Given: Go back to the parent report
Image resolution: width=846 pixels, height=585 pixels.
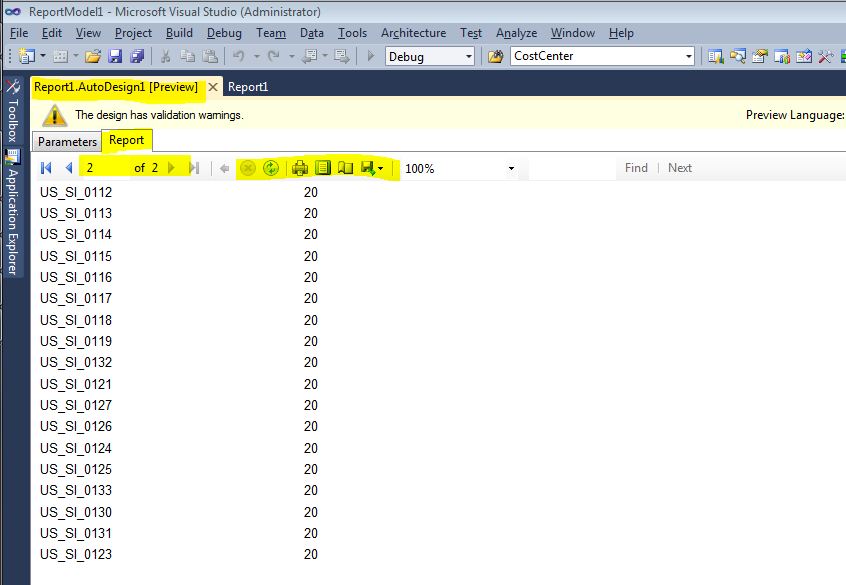Looking at the screenshot, I should pyautogui.click(x=225, y=167).
